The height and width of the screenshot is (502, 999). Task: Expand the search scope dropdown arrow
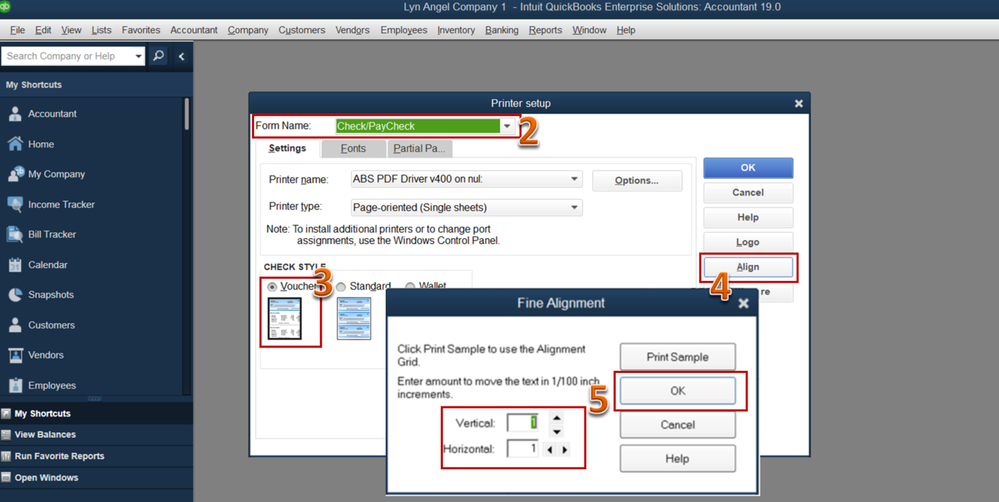pos(139,56)
